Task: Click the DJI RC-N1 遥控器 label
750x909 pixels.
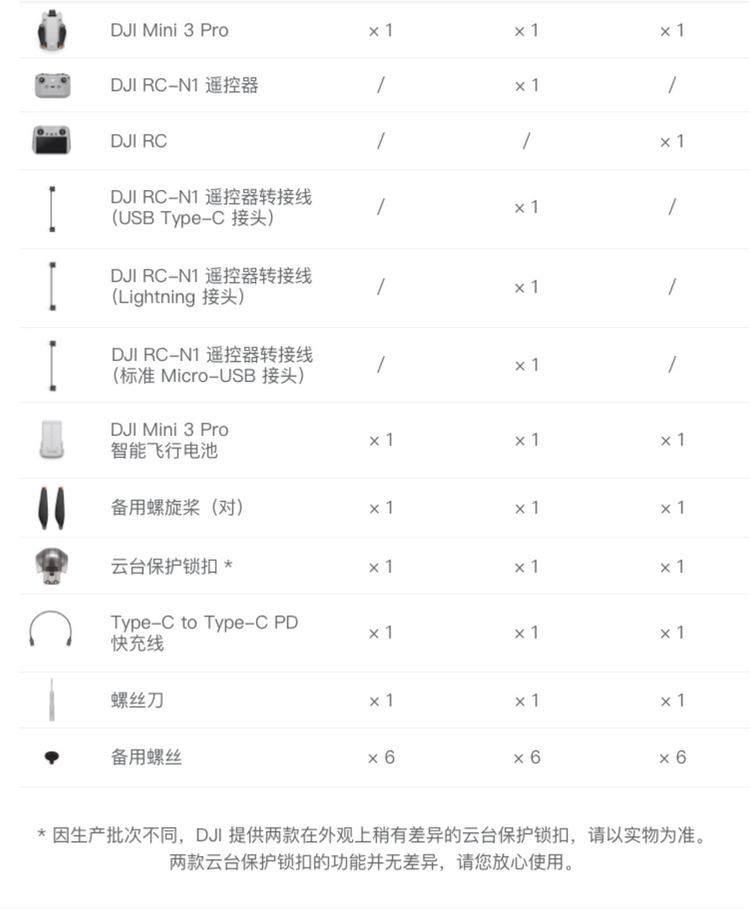Action: click(184, 85)
